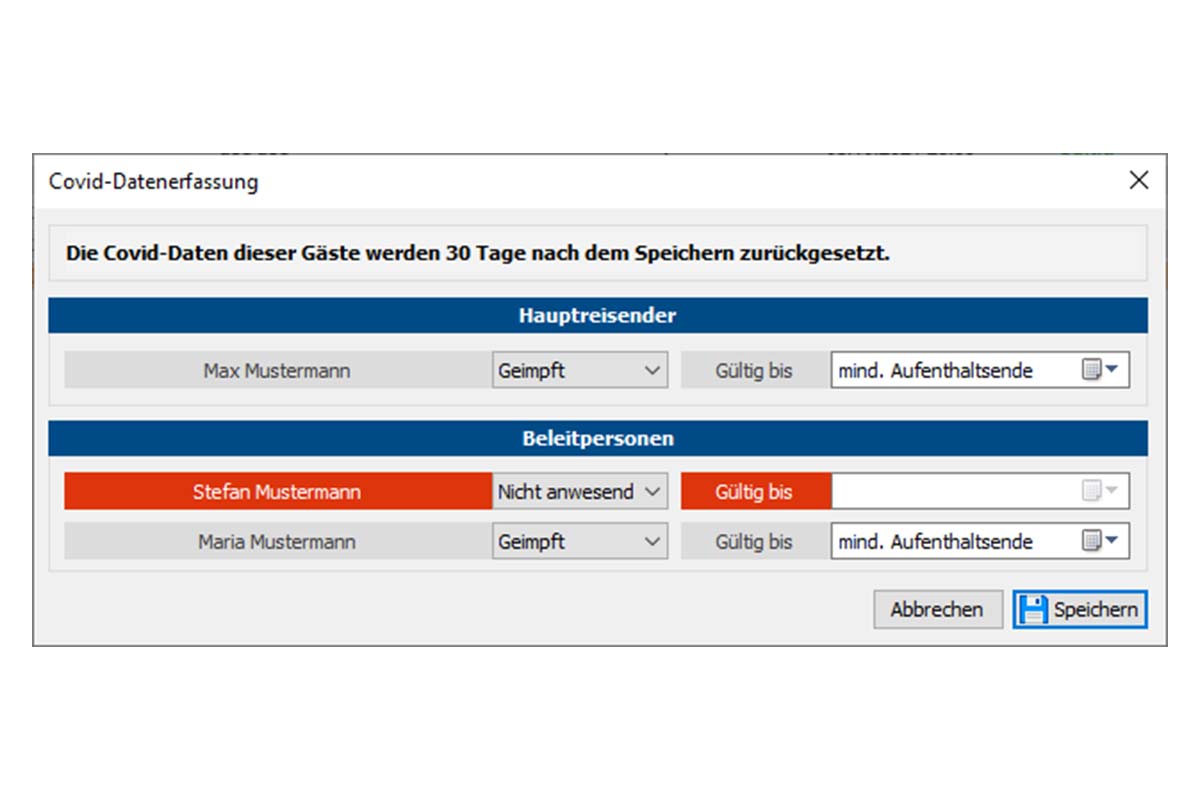Select the Max Mustermann name cell
The width and height of the screenshot is (1200, 800).
277,371
